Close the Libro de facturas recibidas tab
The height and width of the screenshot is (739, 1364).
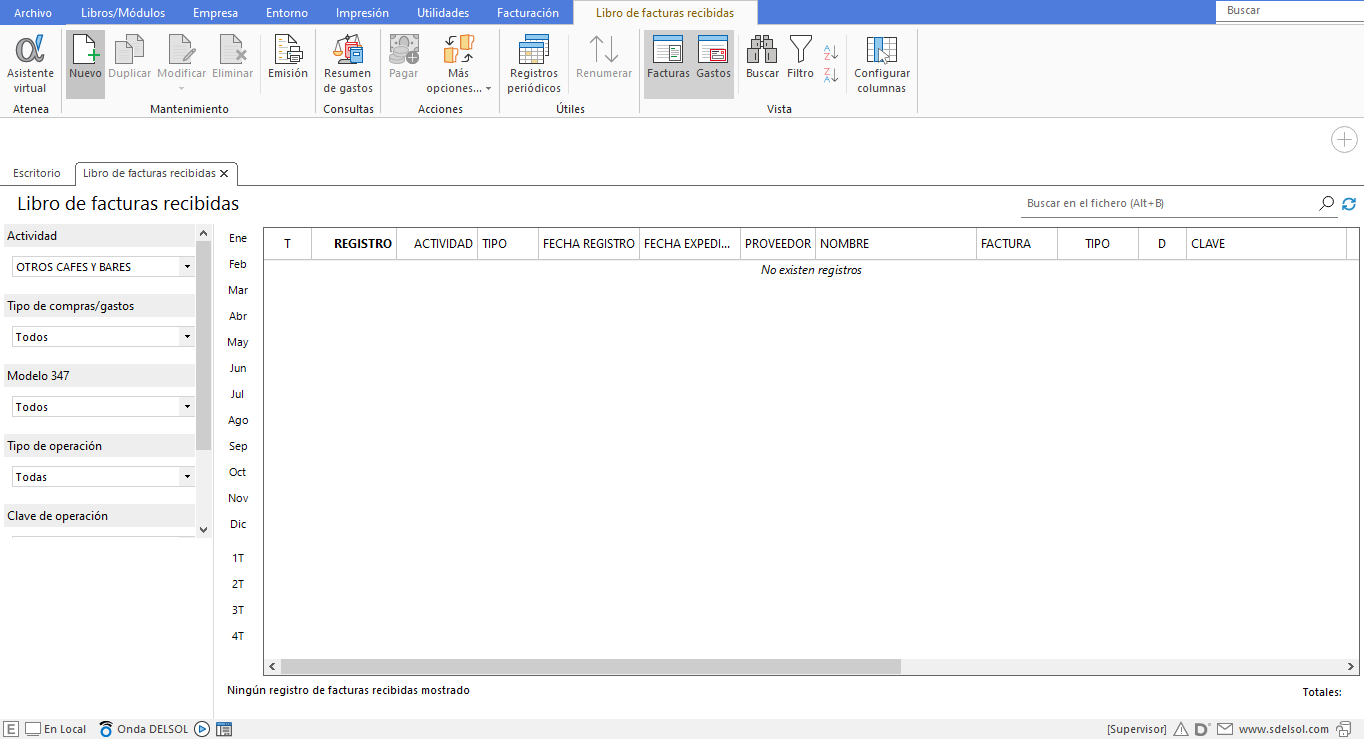[224, 173]
